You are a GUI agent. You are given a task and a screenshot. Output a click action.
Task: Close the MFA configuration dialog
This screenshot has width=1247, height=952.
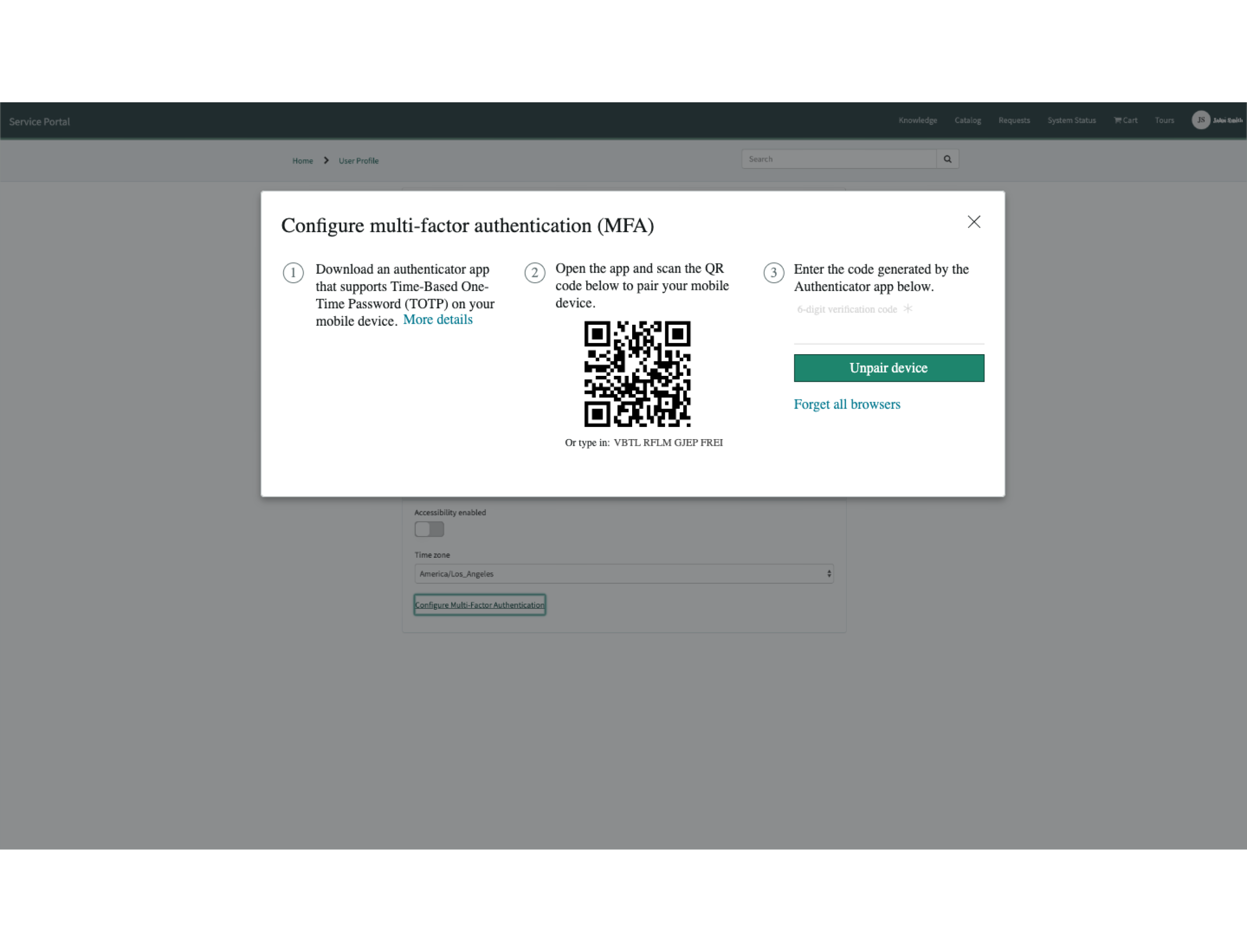click(974, 221)
